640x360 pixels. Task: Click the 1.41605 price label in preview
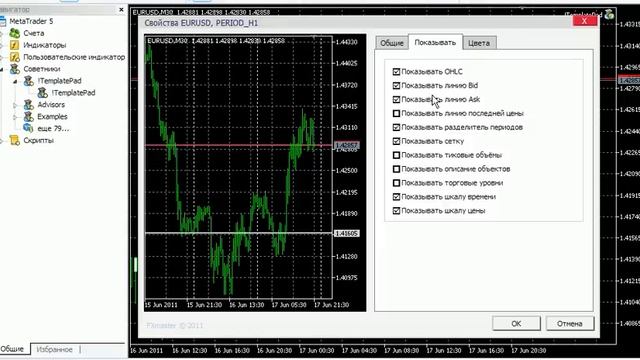(347, 233)
